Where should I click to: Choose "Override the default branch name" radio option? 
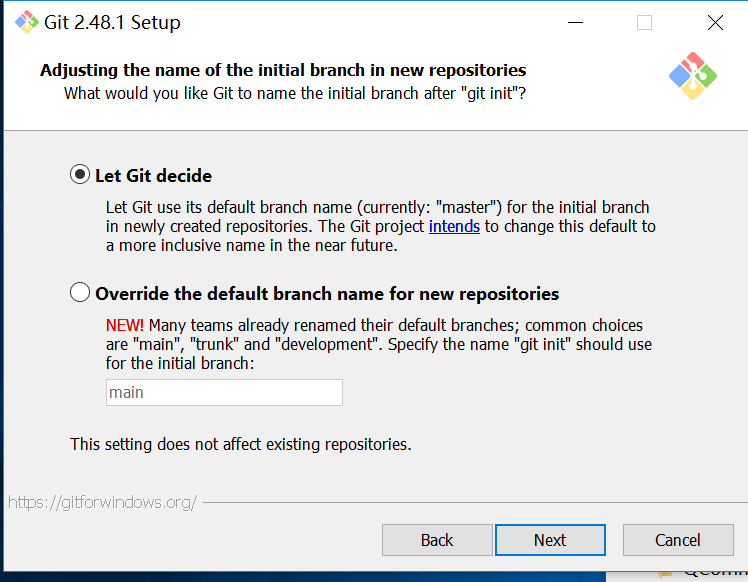click(80, 292)
